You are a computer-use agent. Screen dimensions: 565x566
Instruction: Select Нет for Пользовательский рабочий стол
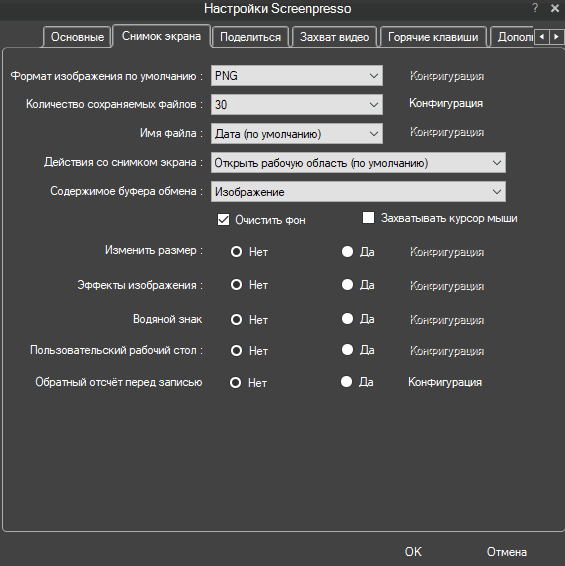click(x=236, y=351)
